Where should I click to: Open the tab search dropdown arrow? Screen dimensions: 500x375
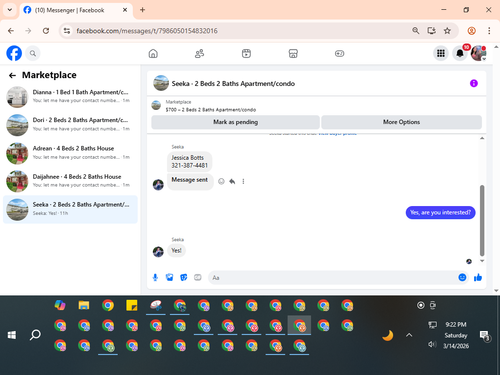[10, 10]
